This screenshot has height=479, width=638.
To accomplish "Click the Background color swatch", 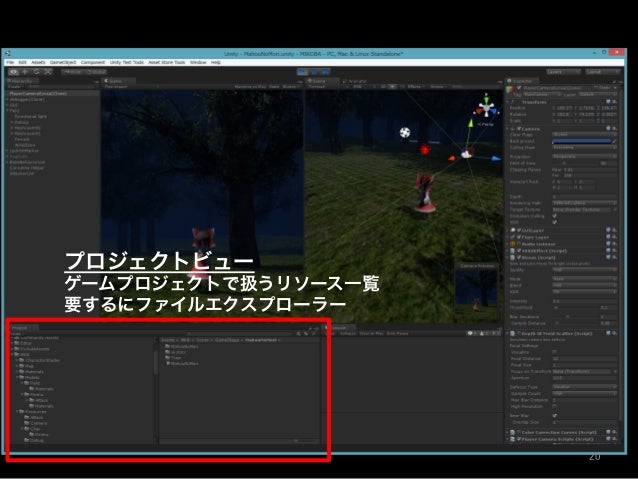I will (x=581, y=141).
